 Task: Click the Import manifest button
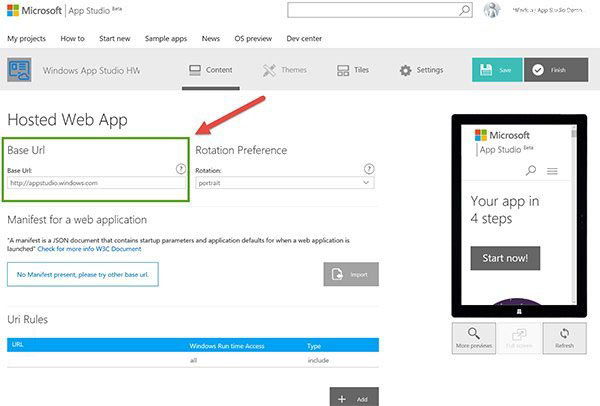click(x=351, y=274)
